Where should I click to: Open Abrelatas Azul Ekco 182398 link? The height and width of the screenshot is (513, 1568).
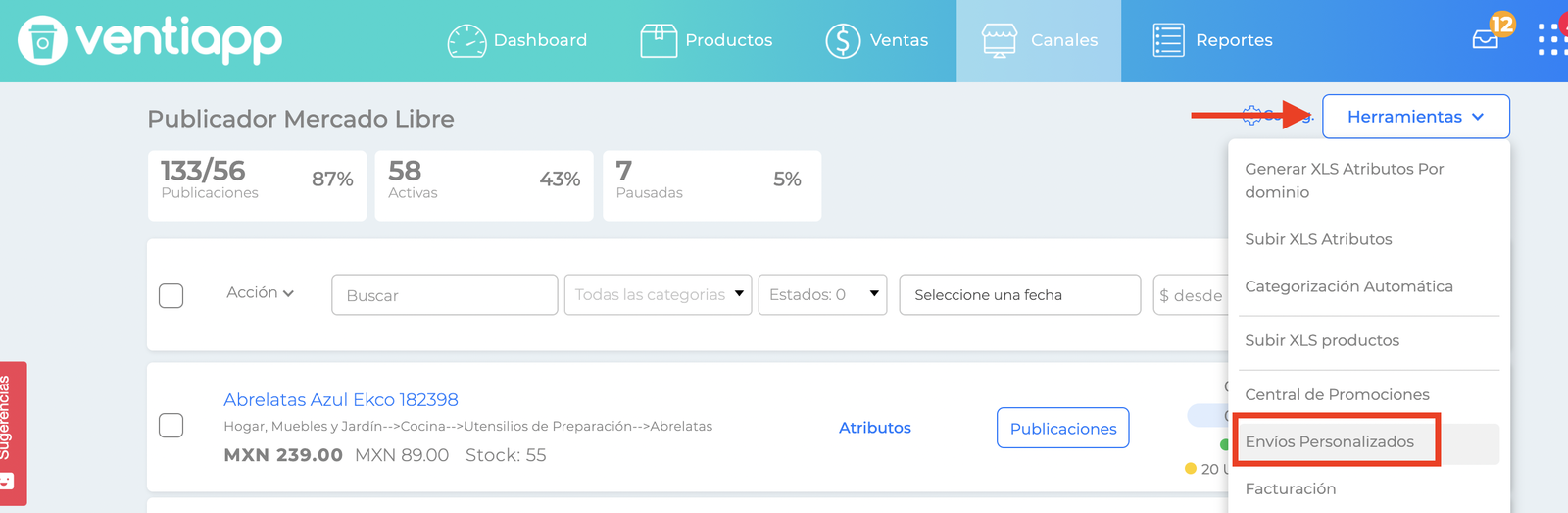coord(341,399)
